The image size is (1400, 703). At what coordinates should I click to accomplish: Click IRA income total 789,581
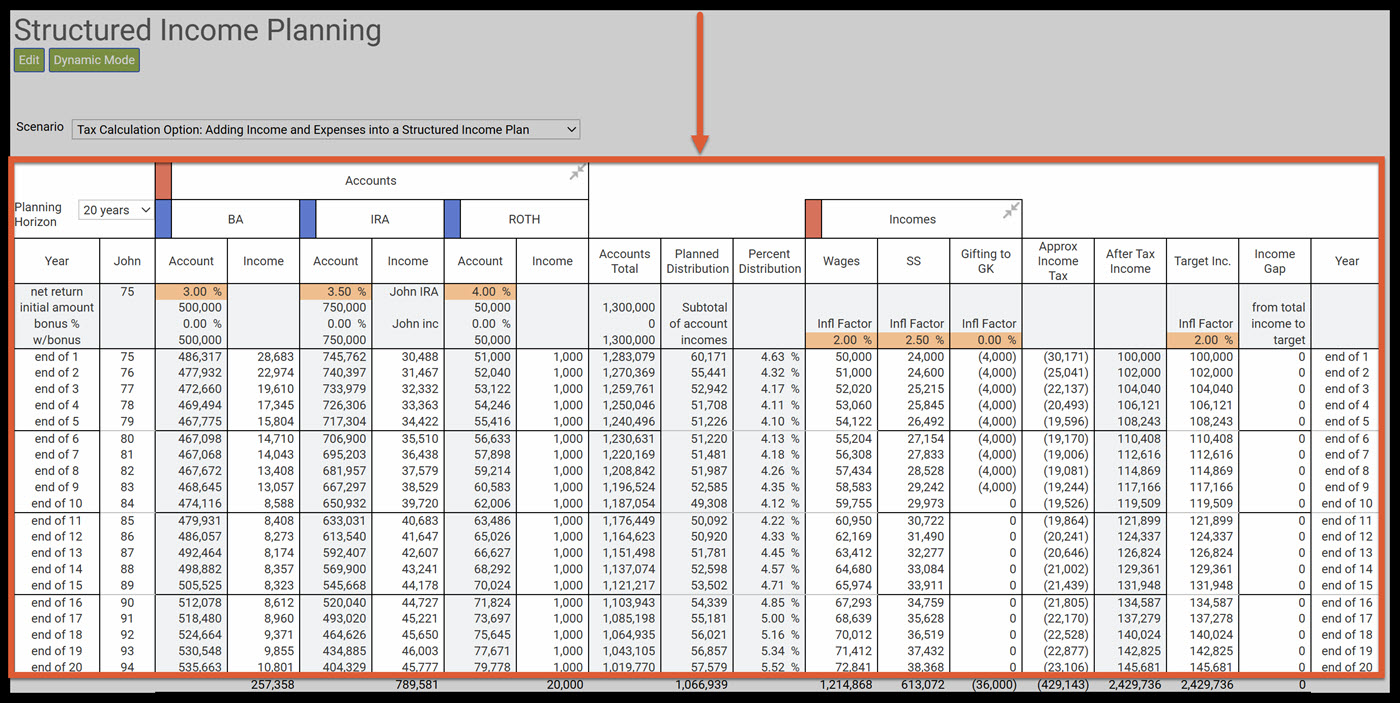pos(417,685)
